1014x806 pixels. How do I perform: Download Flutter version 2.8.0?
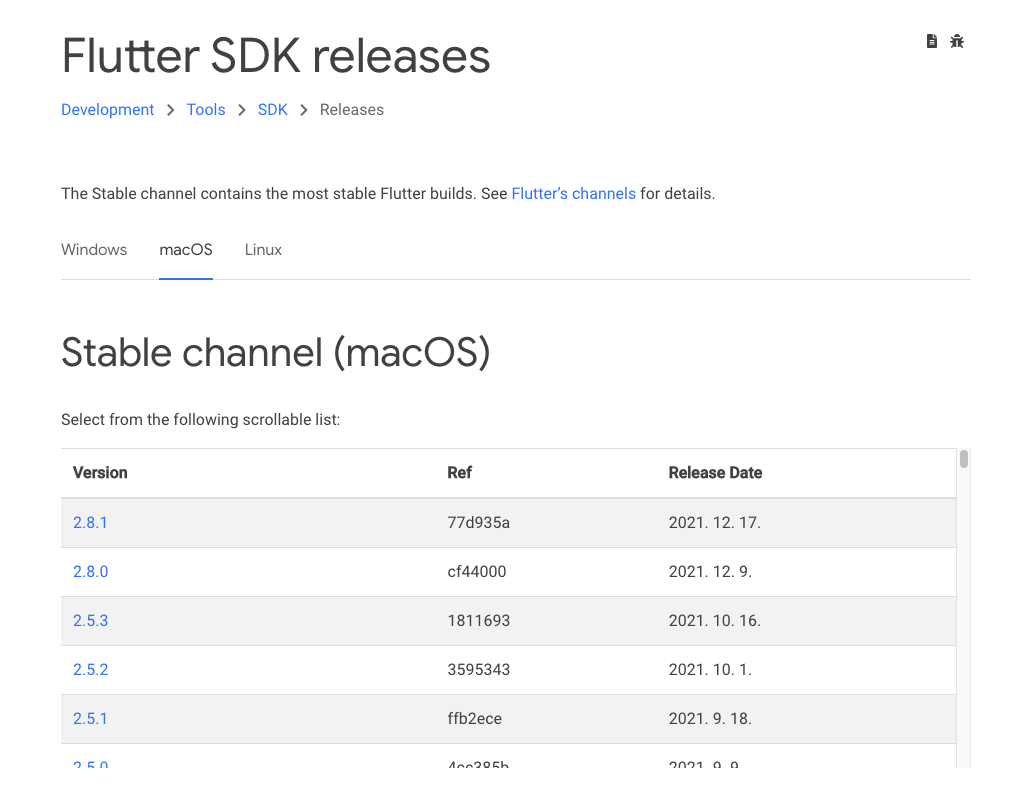pyautogui.click(x=91, y=572)
